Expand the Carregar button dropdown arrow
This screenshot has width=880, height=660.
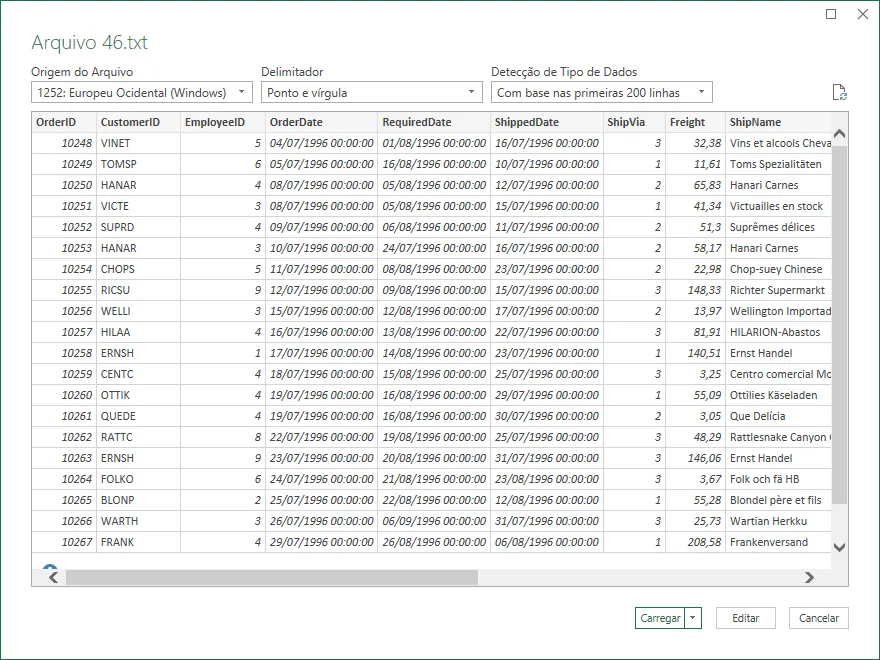point(693,618)
